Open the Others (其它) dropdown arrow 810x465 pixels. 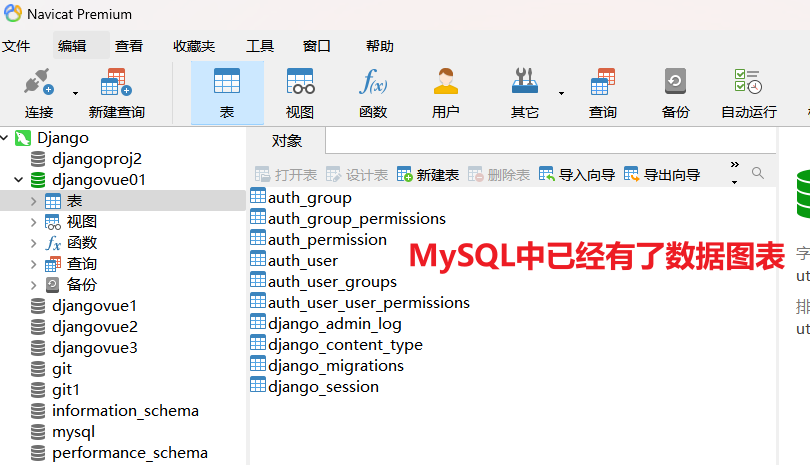click(562, 94)
